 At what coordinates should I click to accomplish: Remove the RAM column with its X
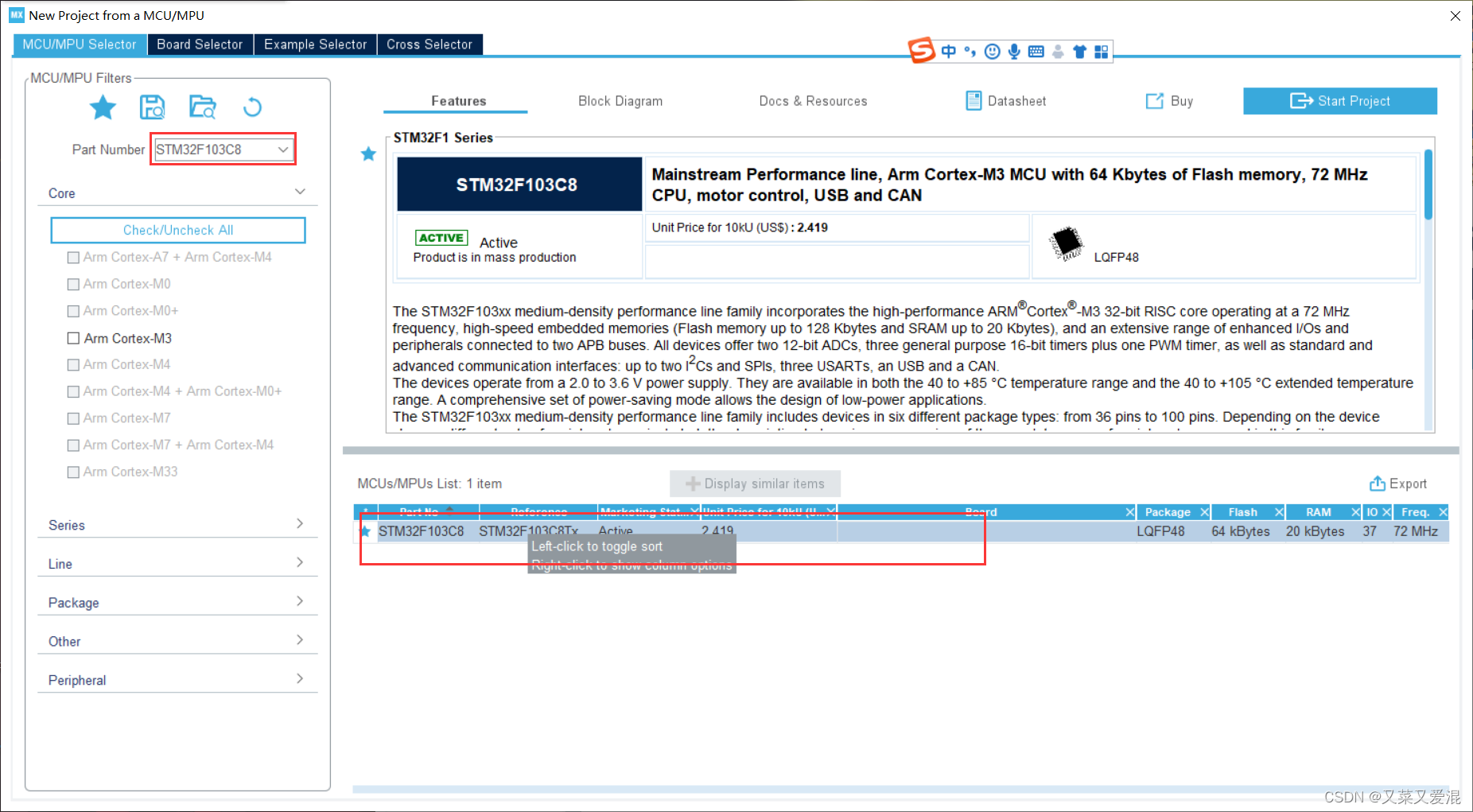1355,512
